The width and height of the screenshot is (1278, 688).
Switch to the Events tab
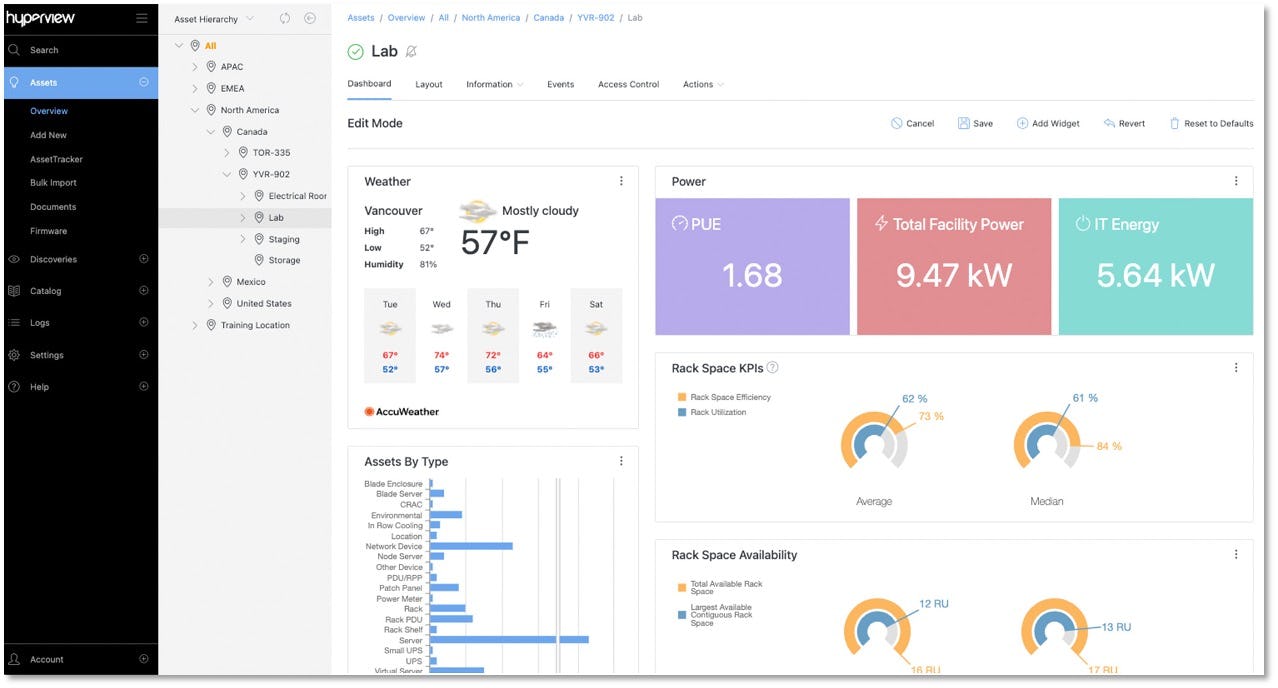(x=560, y=84)
